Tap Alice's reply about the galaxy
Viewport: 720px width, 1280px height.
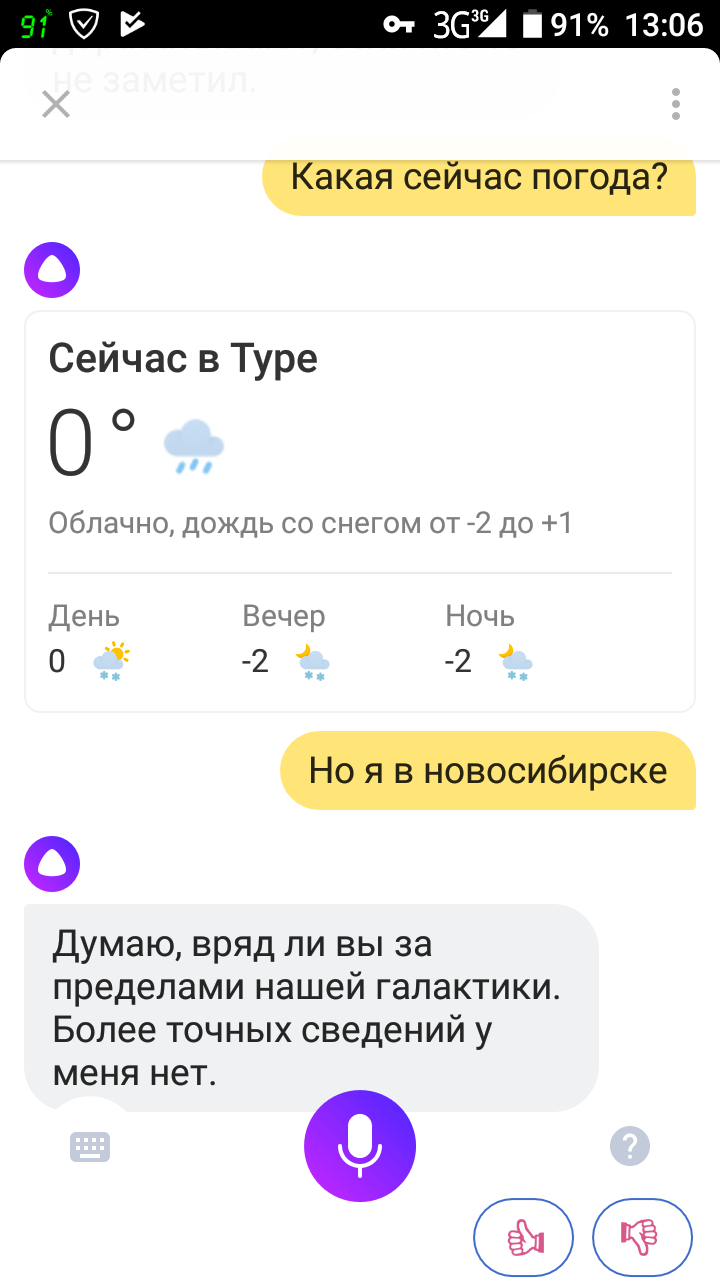point(311,1008)
